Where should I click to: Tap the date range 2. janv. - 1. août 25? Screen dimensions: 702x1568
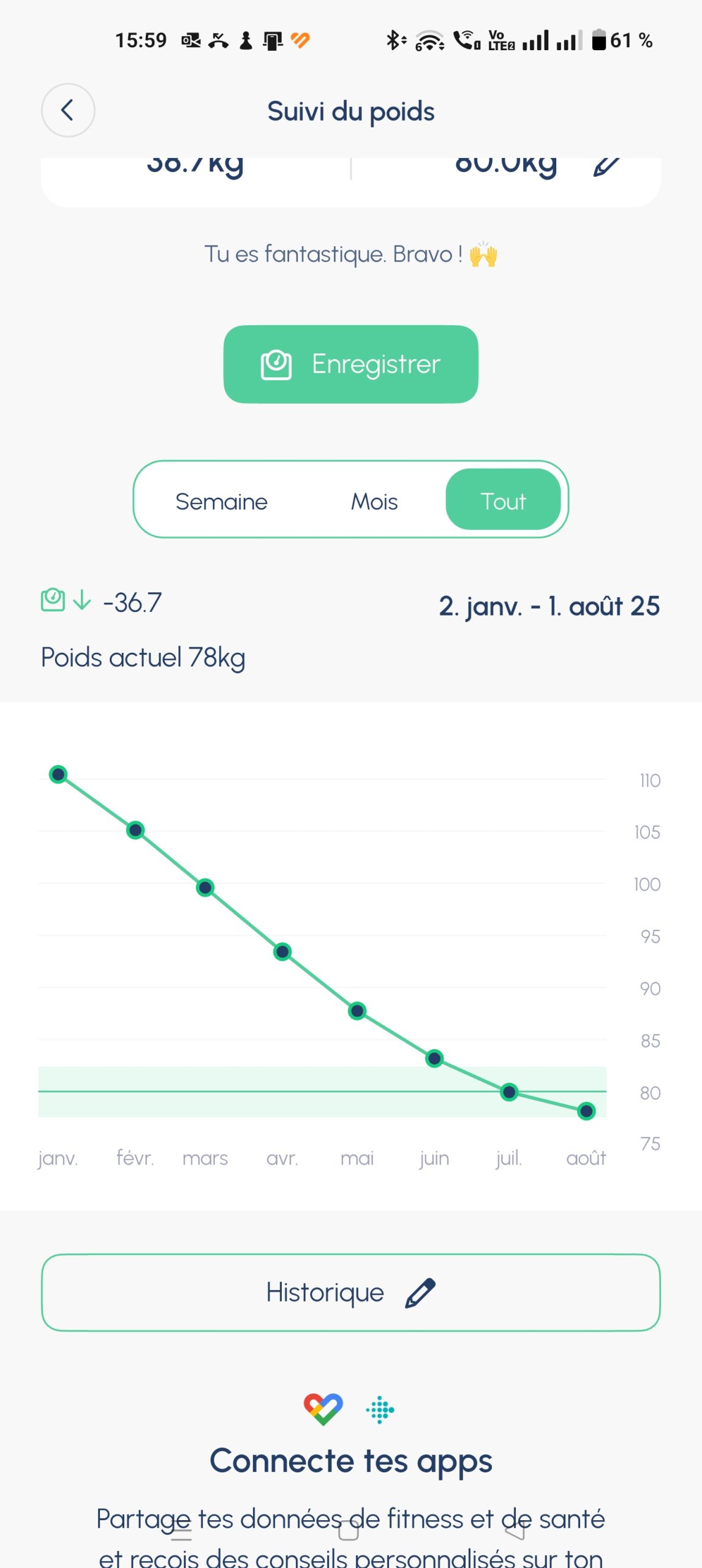coord(549,606)
